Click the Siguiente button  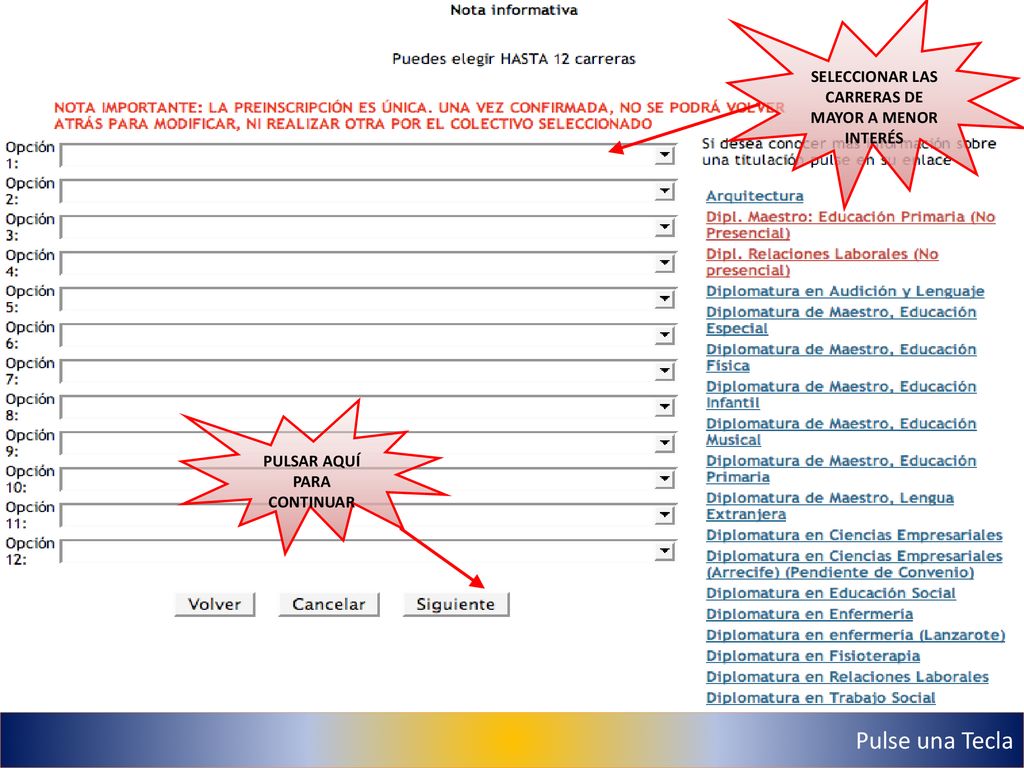pos(456,604)
